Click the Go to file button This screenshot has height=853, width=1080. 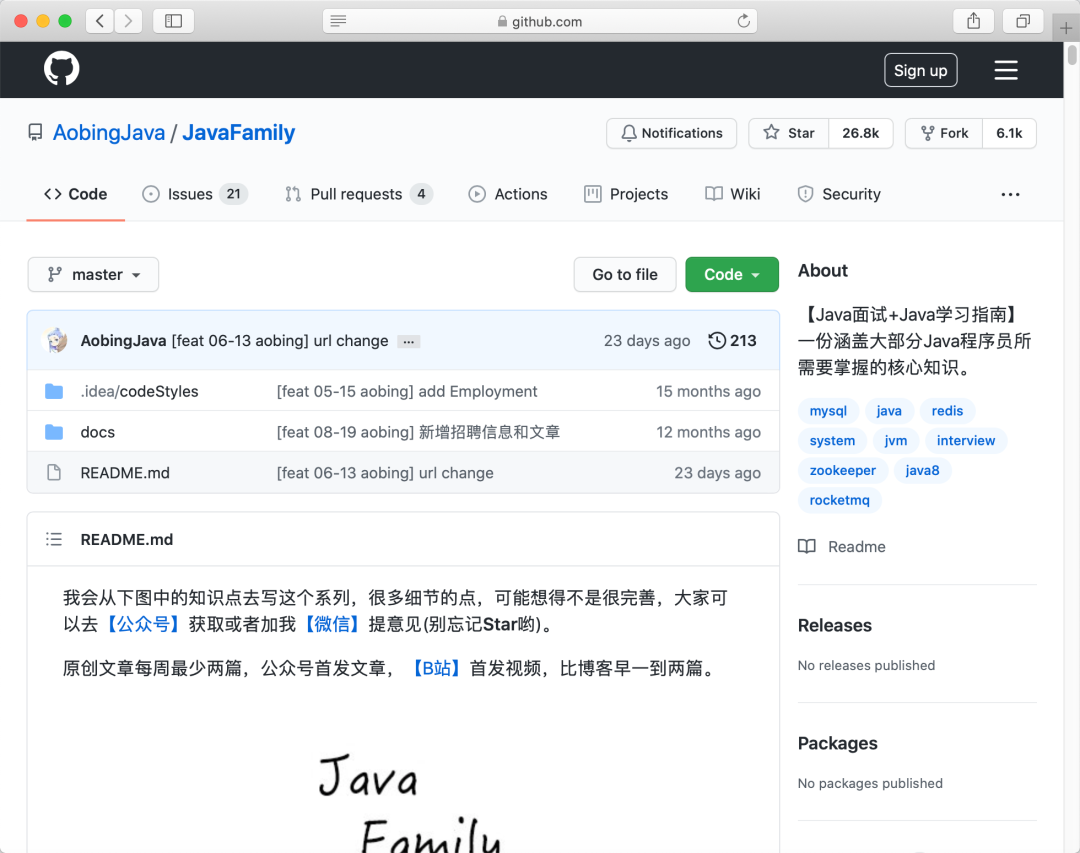click(x=625, y=274)
